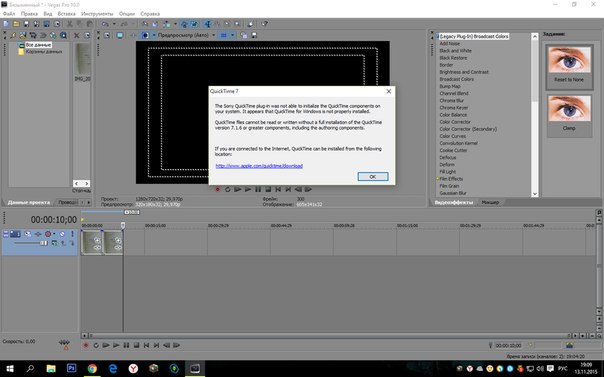Click the Remove media X icon
Viewport: 604px width, 377px height.
(x=76, y=35)
